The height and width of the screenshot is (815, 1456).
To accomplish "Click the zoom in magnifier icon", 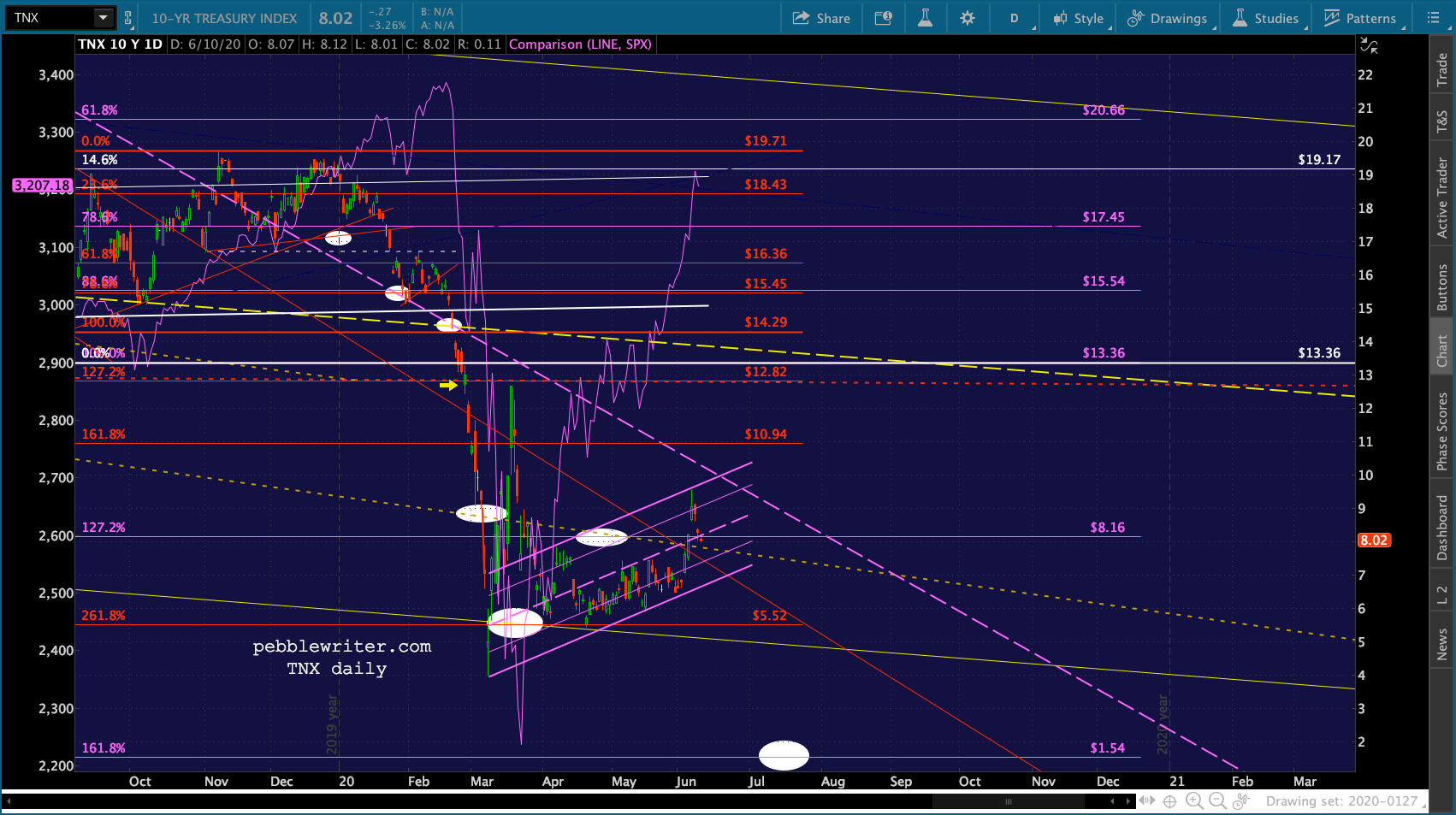I will [1194, 801].
